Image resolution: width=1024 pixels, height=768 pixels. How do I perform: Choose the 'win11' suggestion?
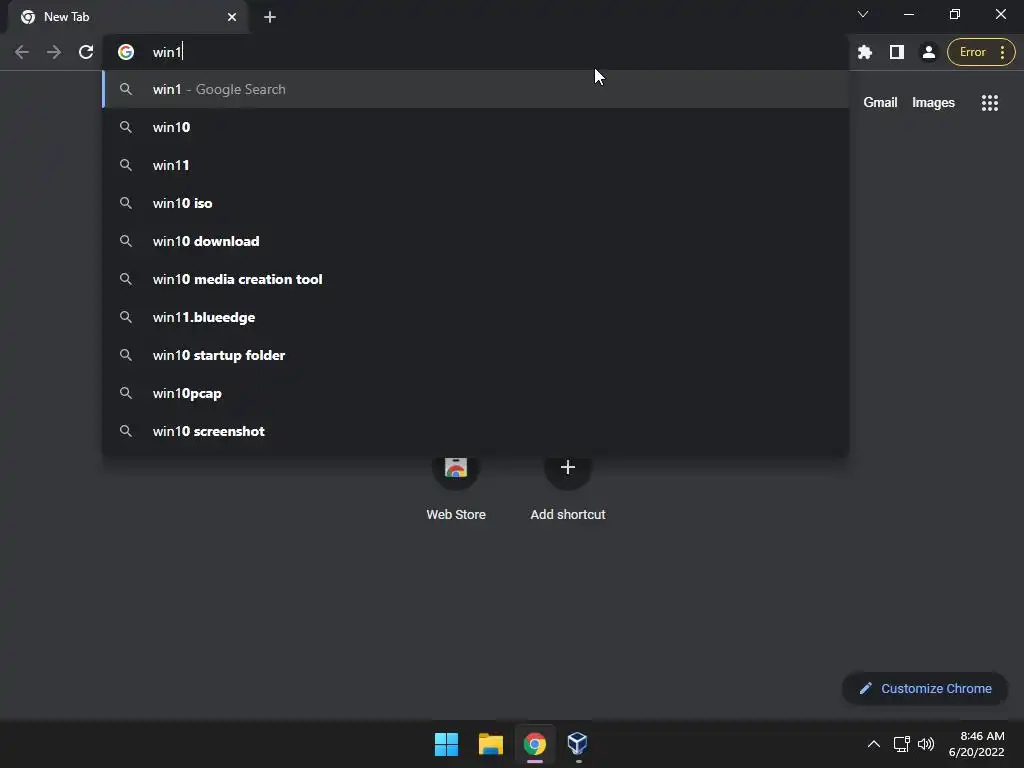click(475, 165)
